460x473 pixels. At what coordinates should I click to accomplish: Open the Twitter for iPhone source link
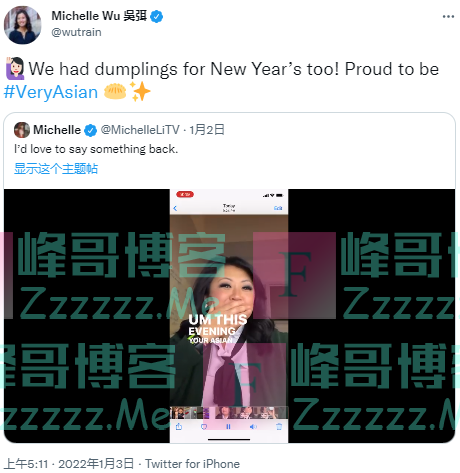(192, 464)
